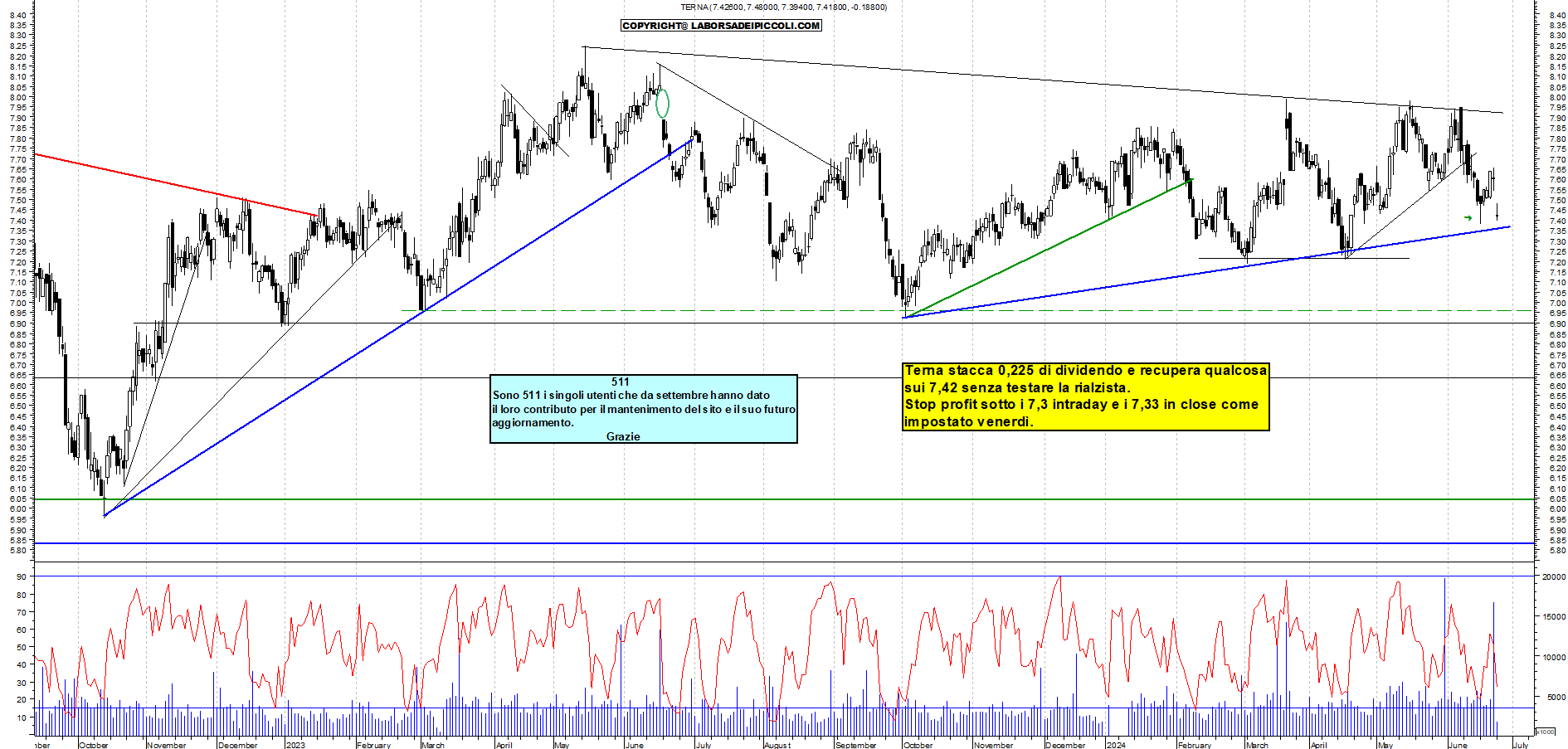Click the 'Terna stacca 0,225 di dividendo' line

click(x=1086, y=371)
